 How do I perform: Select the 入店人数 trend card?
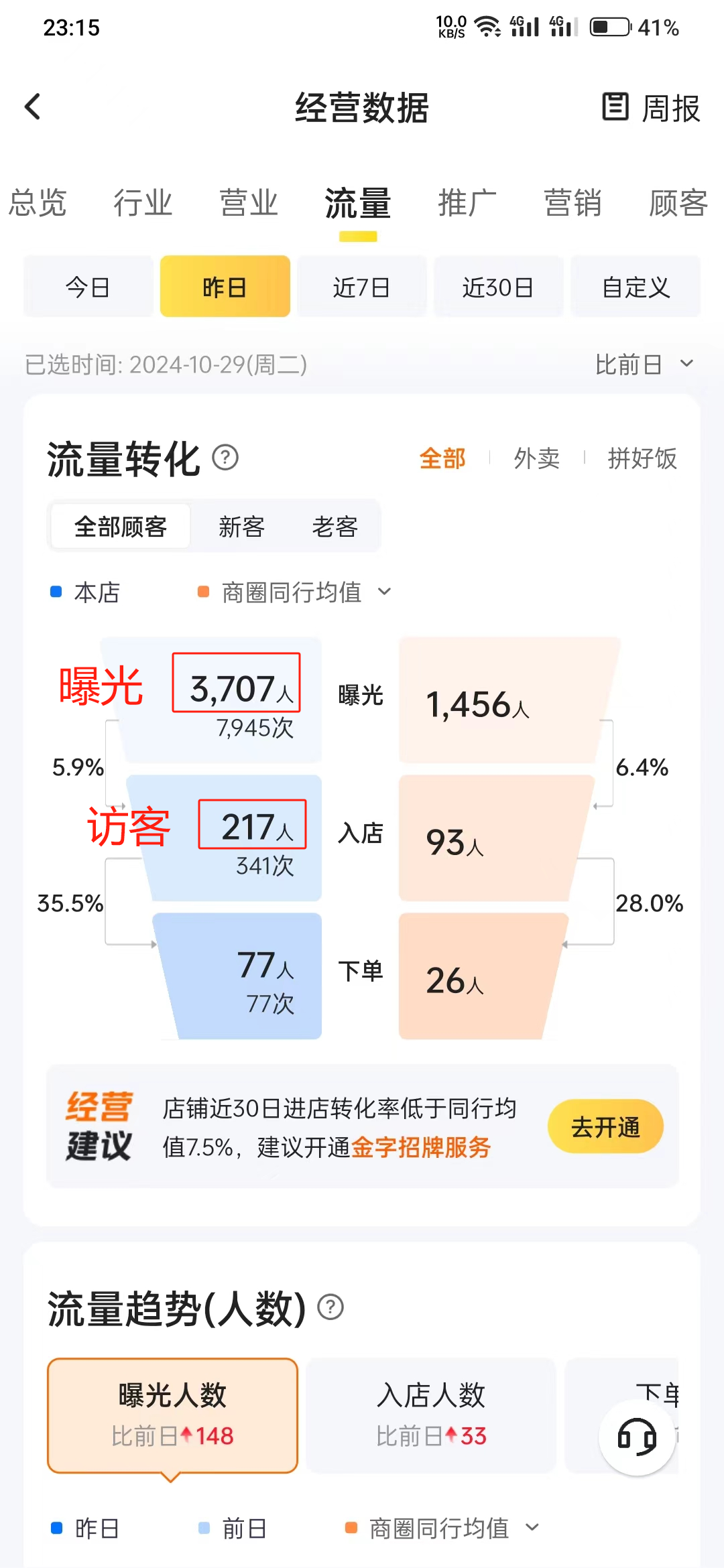(431, 1415)
